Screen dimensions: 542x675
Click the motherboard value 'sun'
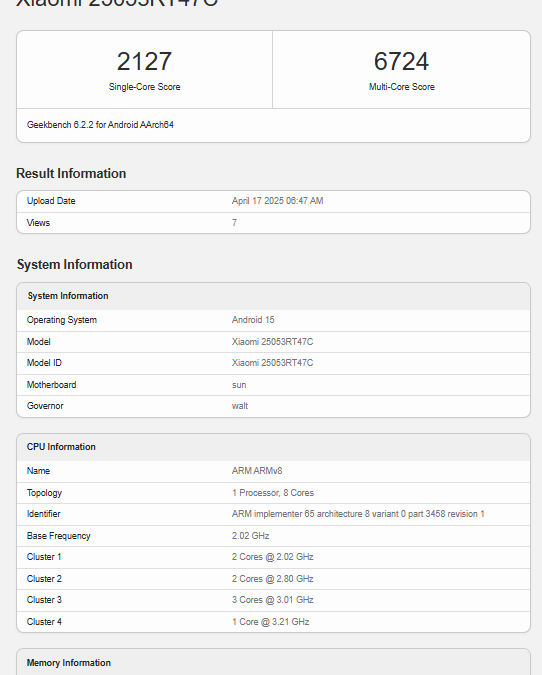pyautogui.click(x=239, y=385)
